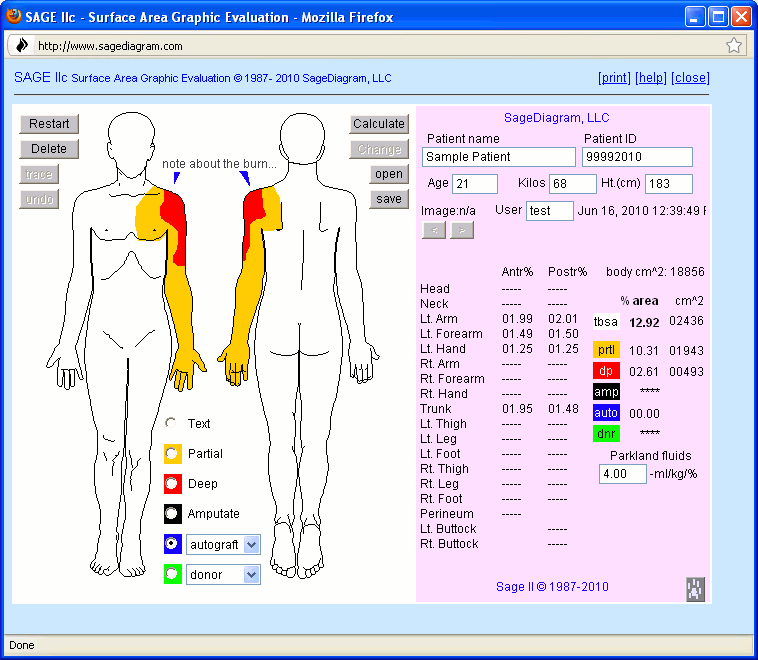Click the tbsa percent value 12.92

644,323
